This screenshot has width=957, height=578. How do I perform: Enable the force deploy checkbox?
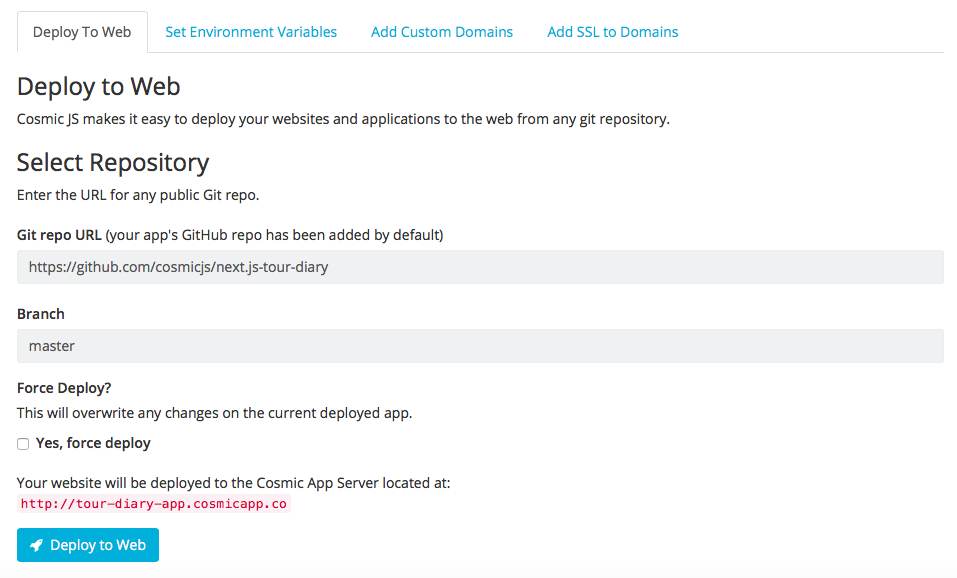[x=23, y=444]
